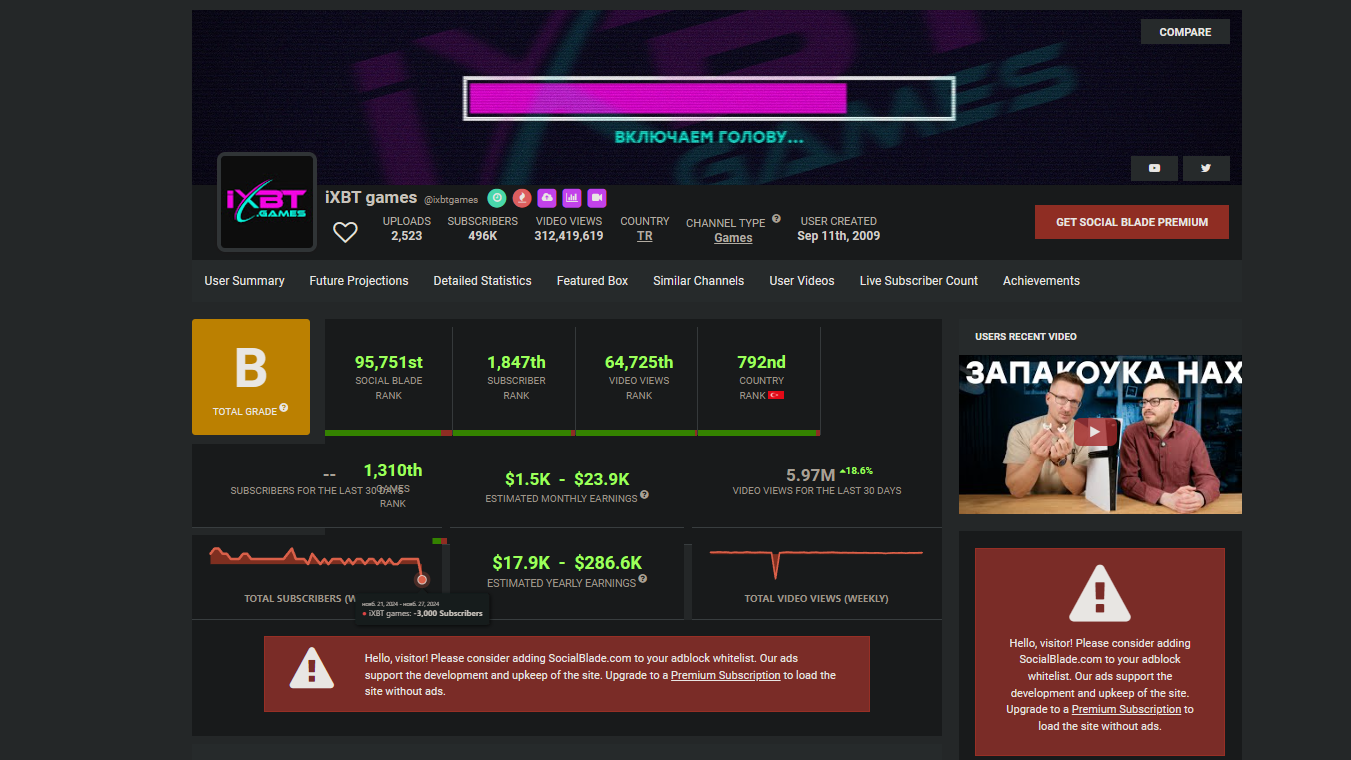Click the Turkey flag by Country Rank

click(x=776, y=396)
